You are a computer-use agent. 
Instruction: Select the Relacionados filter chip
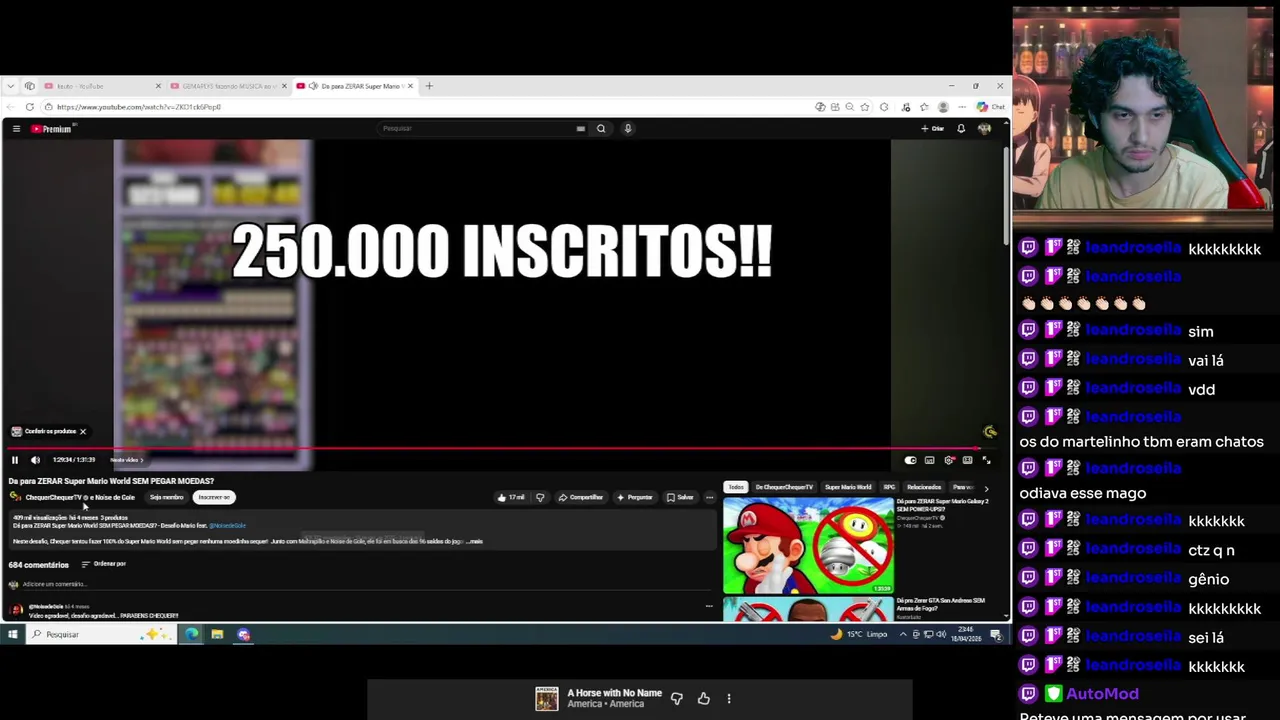[924, 487]
